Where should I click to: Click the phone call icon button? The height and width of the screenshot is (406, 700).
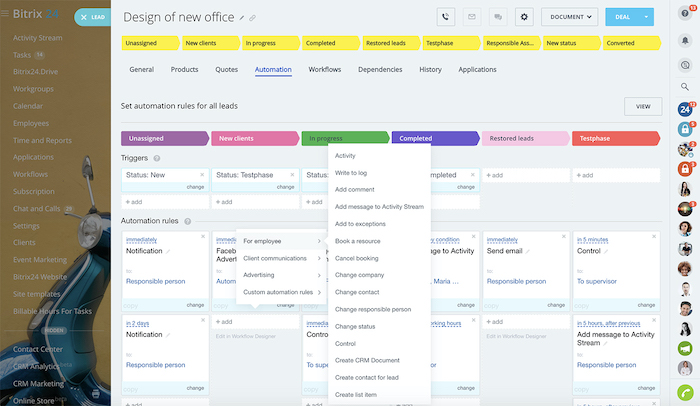coord(446,17)
